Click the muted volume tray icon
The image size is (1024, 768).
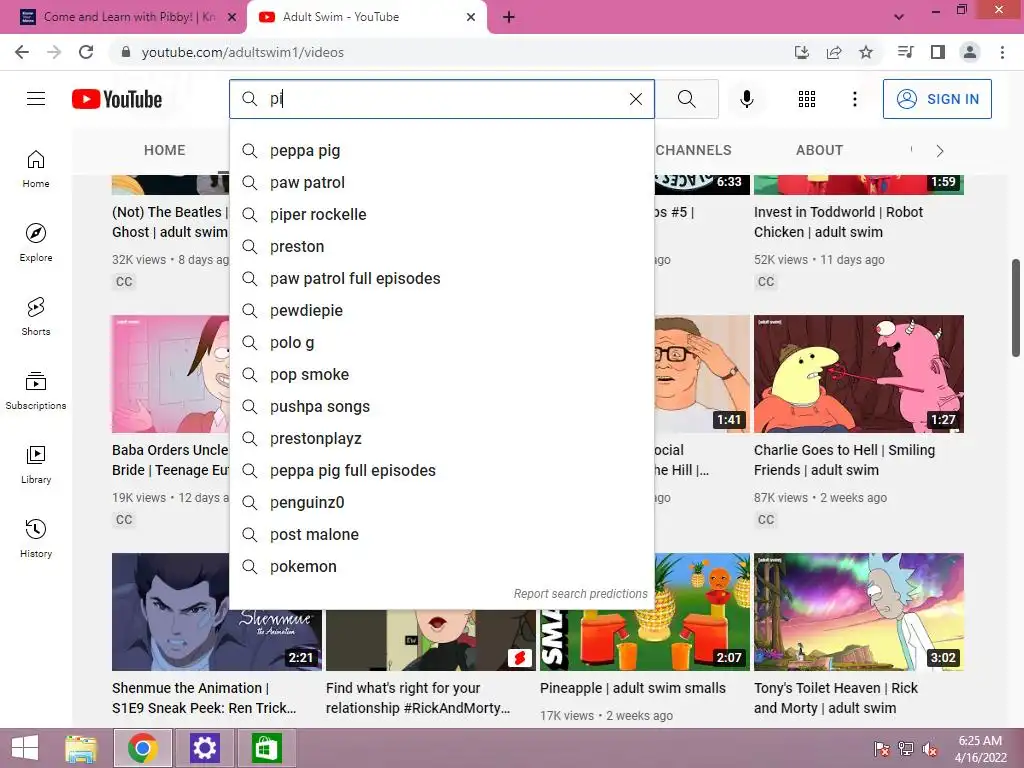point(930,749)
